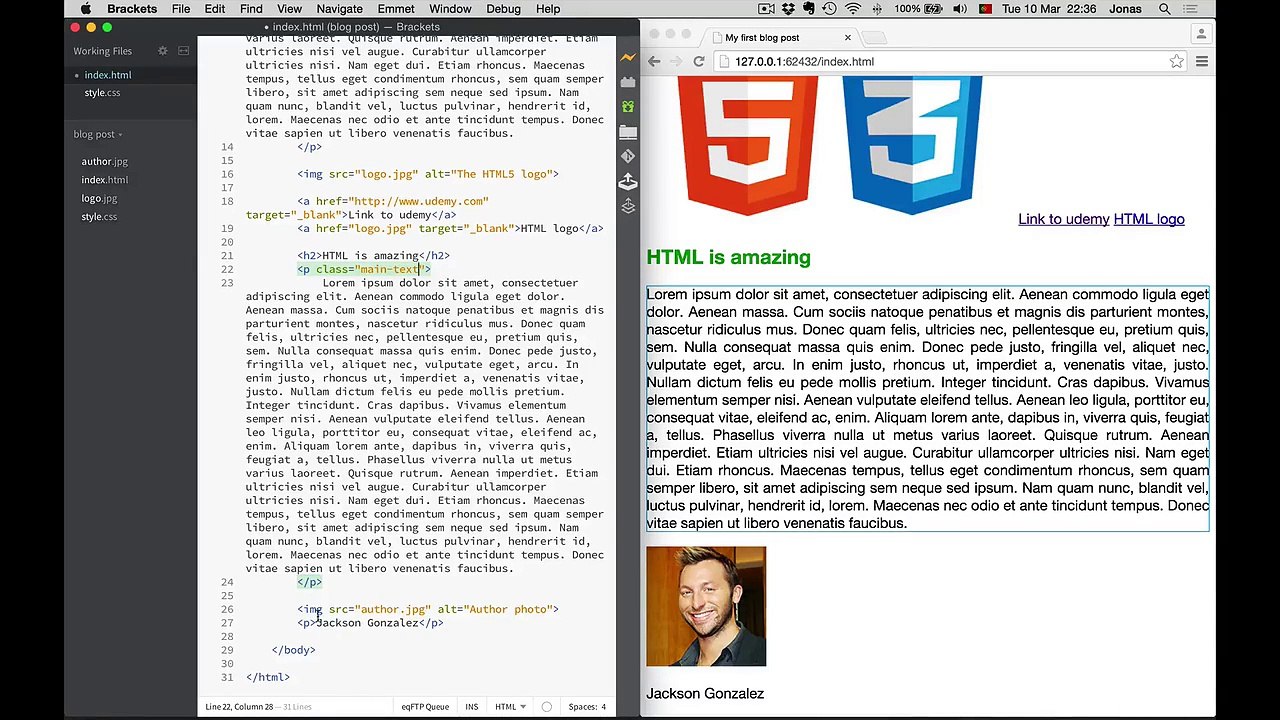Screen dimensions: 1280x720
Task: Click the upload tray icon in Brackets toolbar
Action: point(628,181)
